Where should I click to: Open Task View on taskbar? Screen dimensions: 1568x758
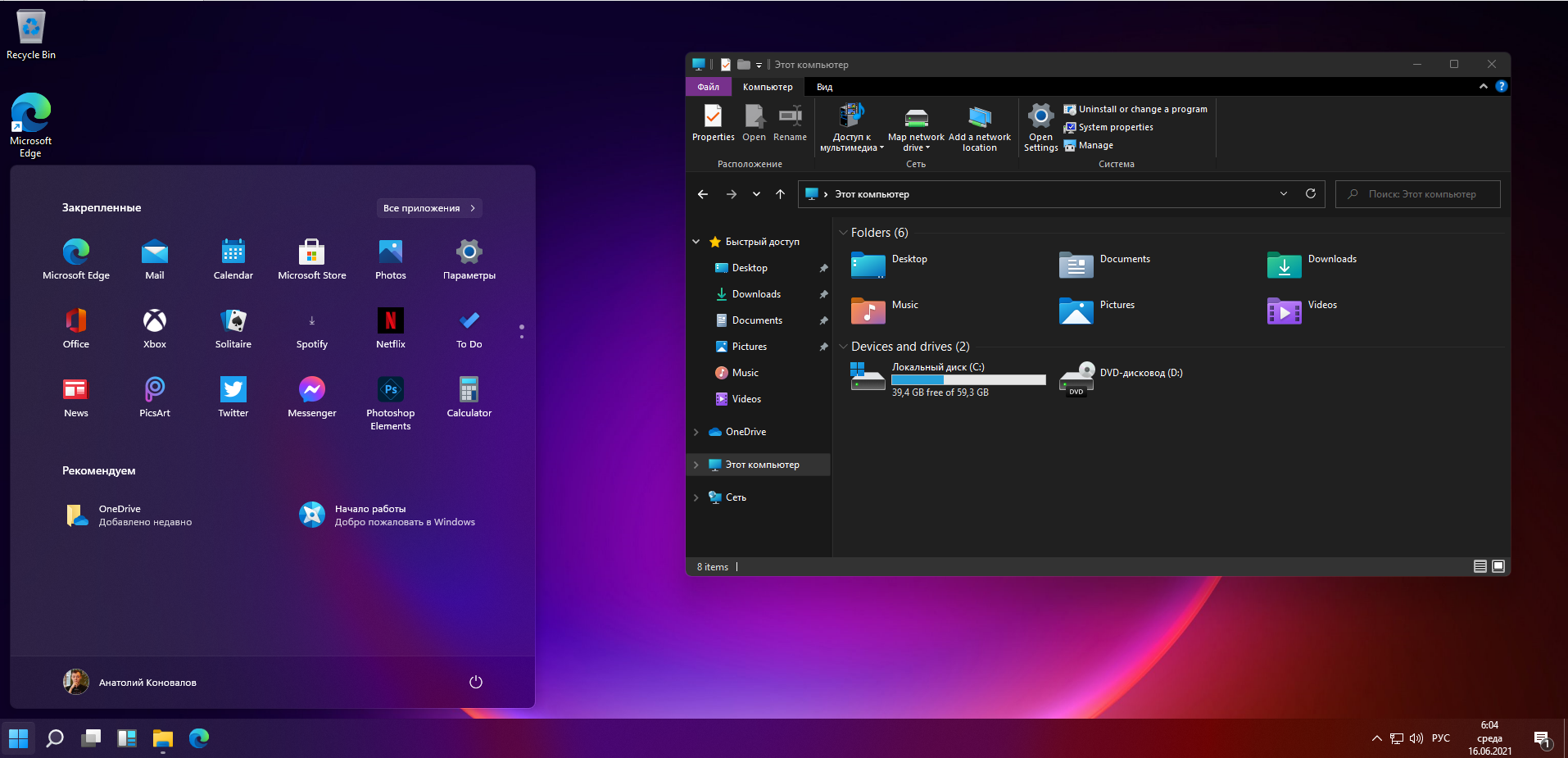[x=91, y=738]
